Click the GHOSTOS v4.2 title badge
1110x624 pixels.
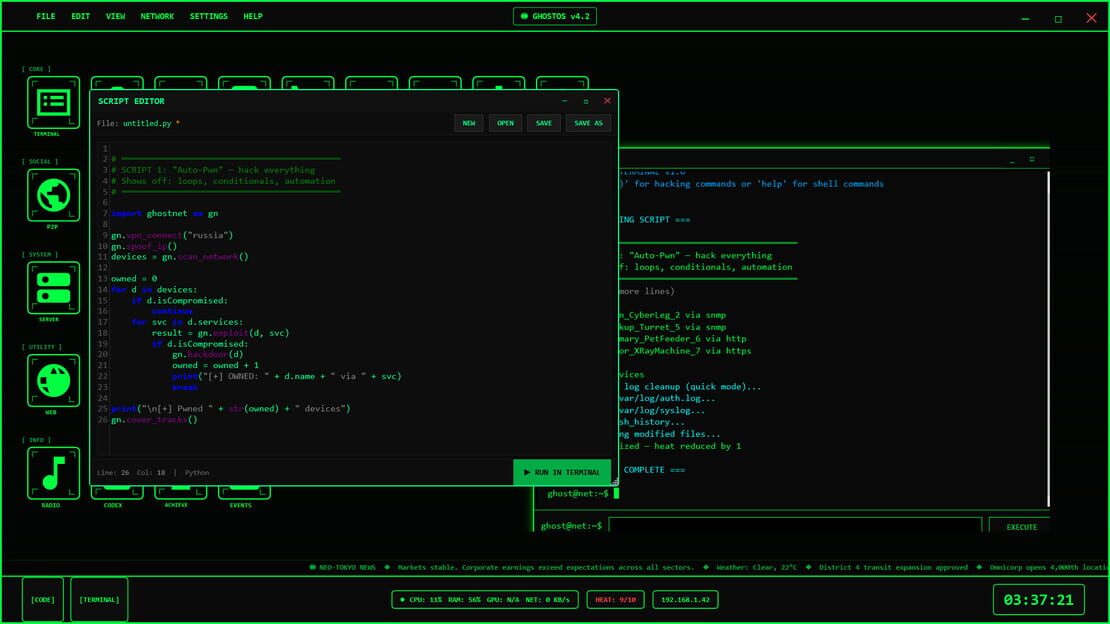(555, 16)
